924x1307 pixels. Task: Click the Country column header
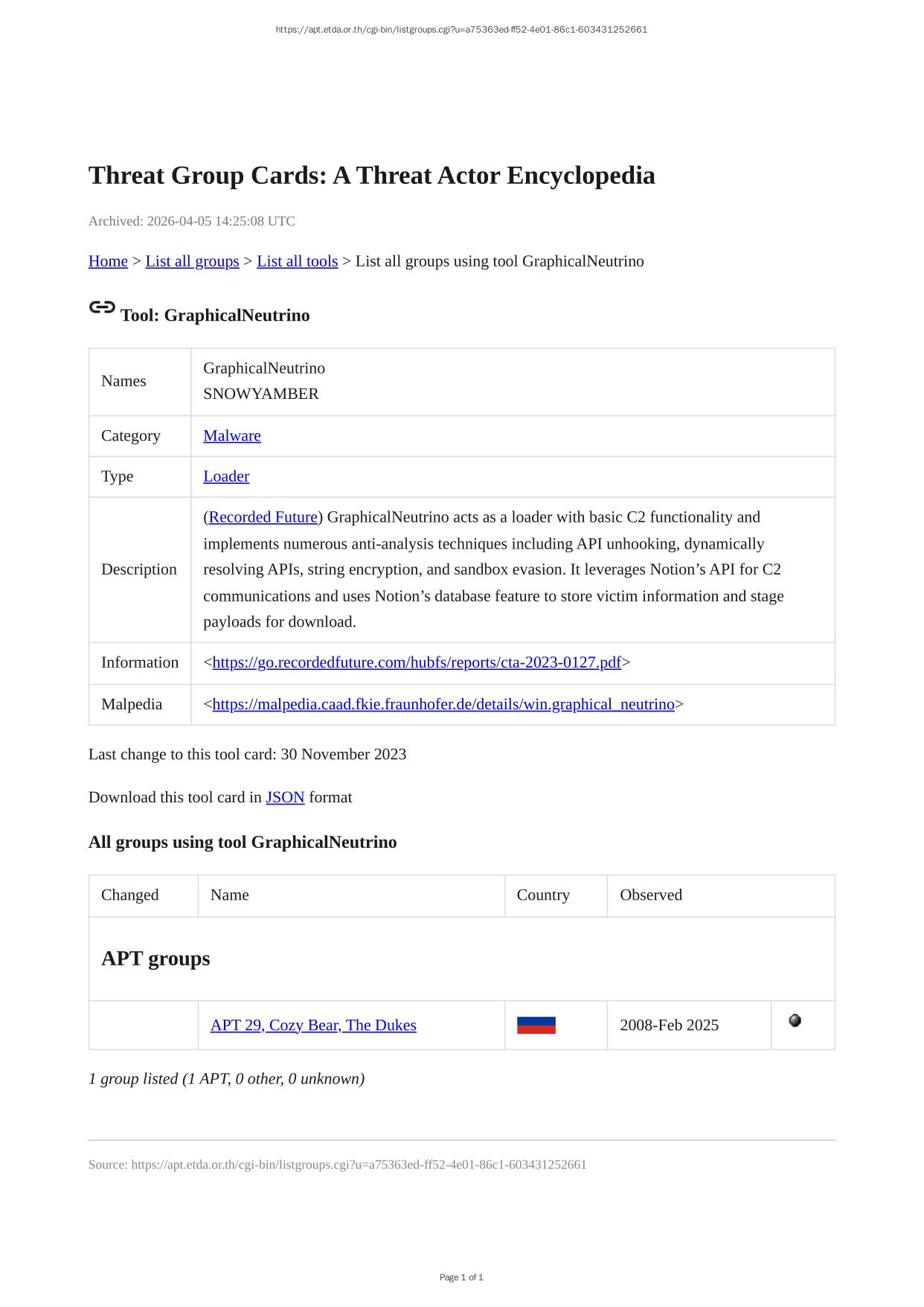[x=543, y=895]
